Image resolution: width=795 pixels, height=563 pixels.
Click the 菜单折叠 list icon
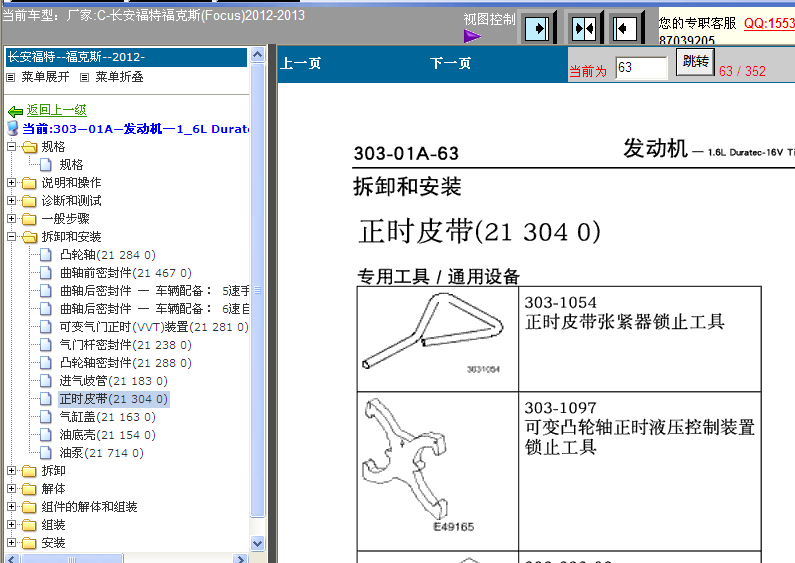point(85,78)
